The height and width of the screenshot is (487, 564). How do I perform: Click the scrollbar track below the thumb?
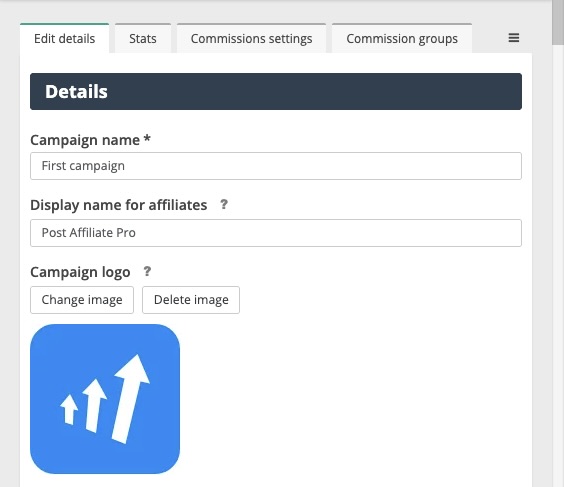pos(558,266)
